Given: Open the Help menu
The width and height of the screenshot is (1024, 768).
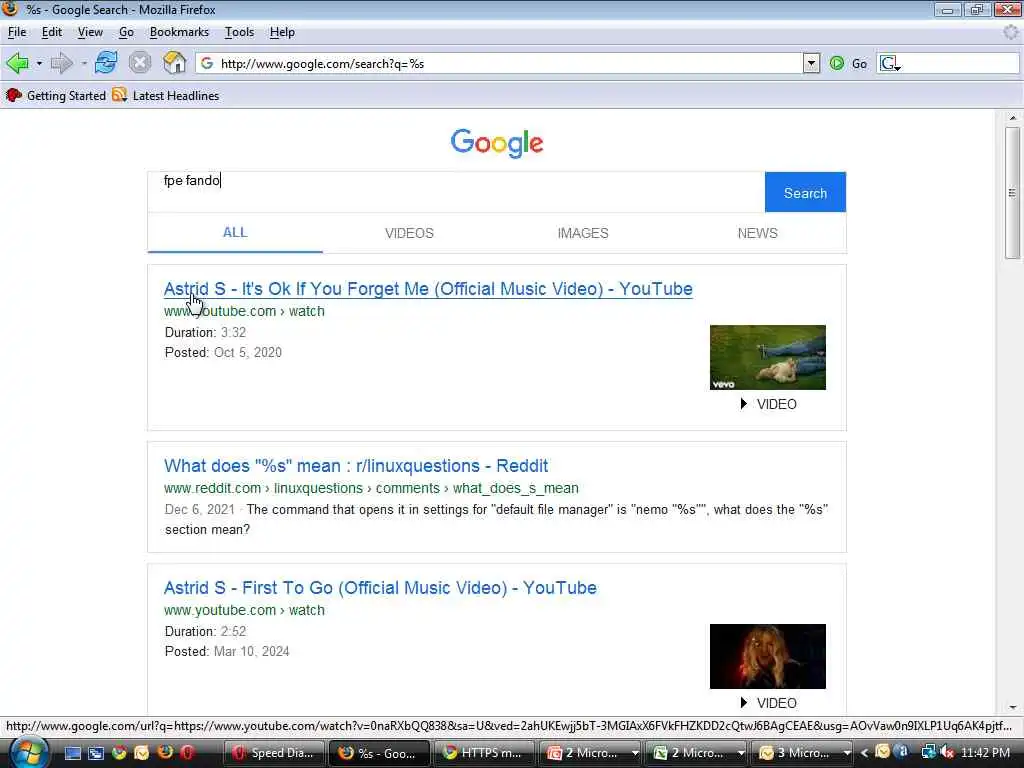Looking at the screenshot, I should click(282, 32).
